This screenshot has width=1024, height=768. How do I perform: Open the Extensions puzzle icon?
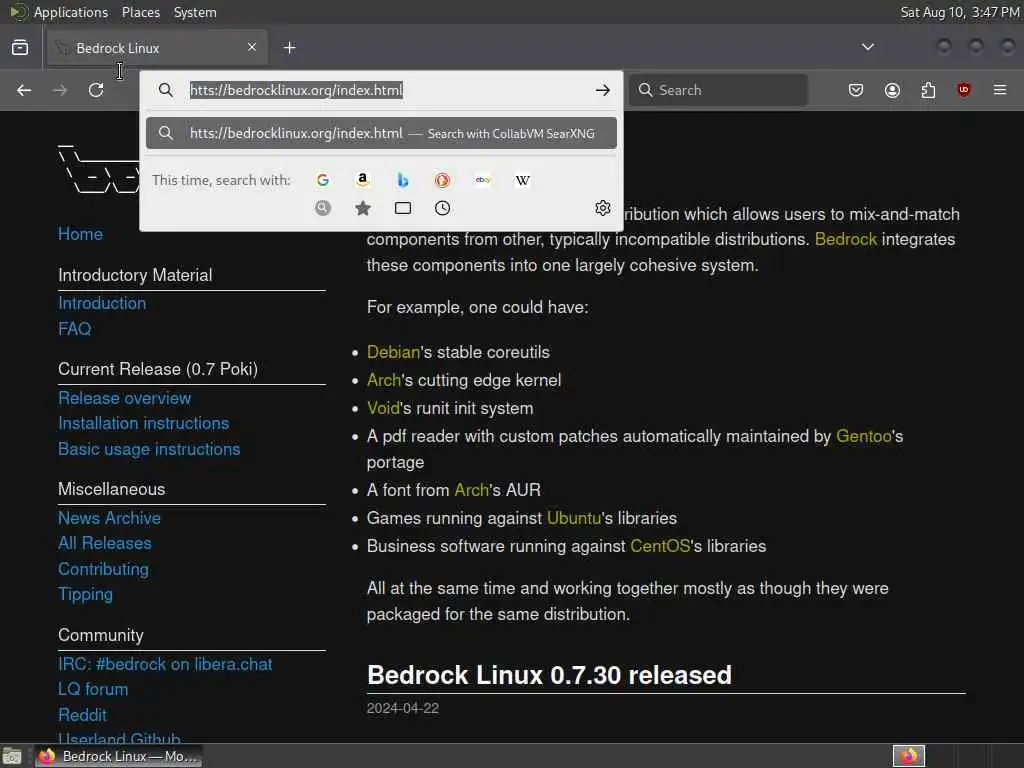click(x=928, y=90)
